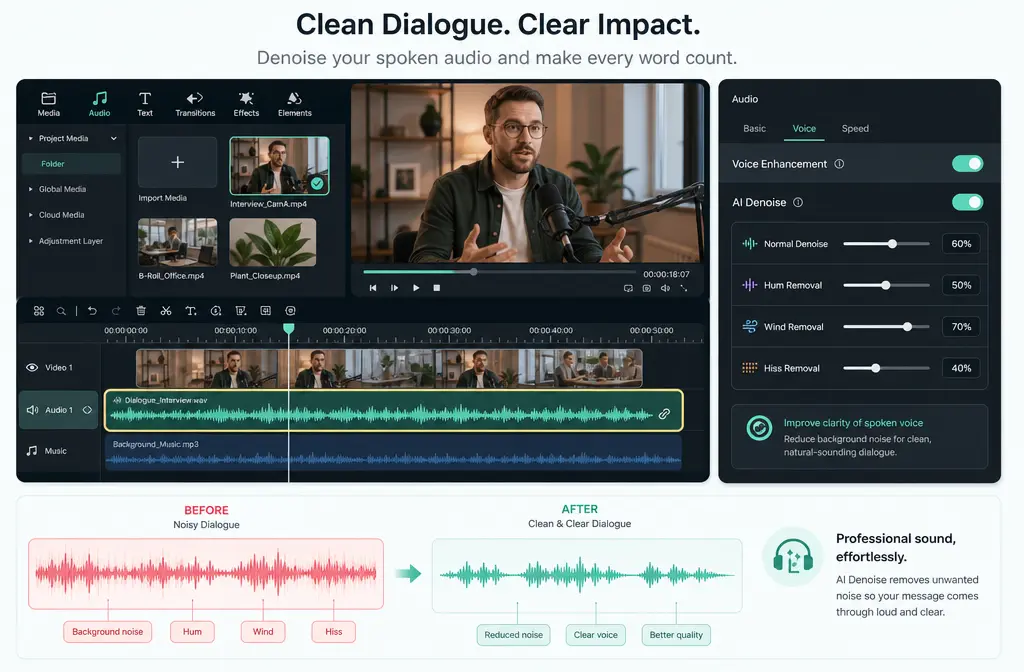Screen dimensions: 1024x672
Task: Hide the Video 1 track eye icon
Action: (x=32, y=368)
